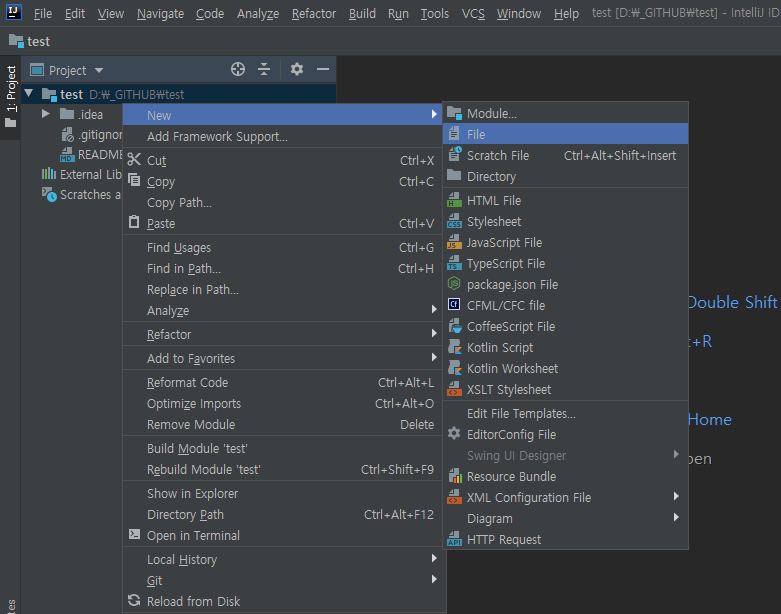Open the Project view dropdown arrow
This screenshot has width=781, height=614.
99,71
